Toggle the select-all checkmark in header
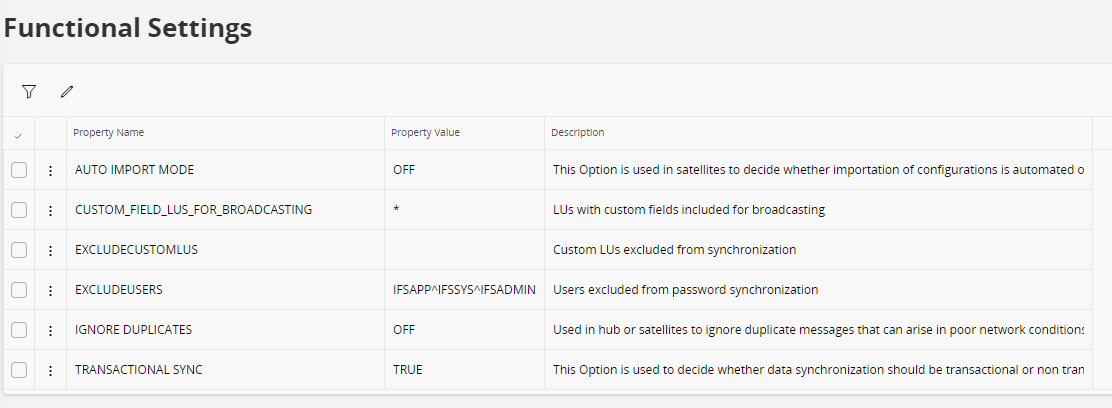The height and width of the screenshot is (408, 1112). [x=18, y=134]
